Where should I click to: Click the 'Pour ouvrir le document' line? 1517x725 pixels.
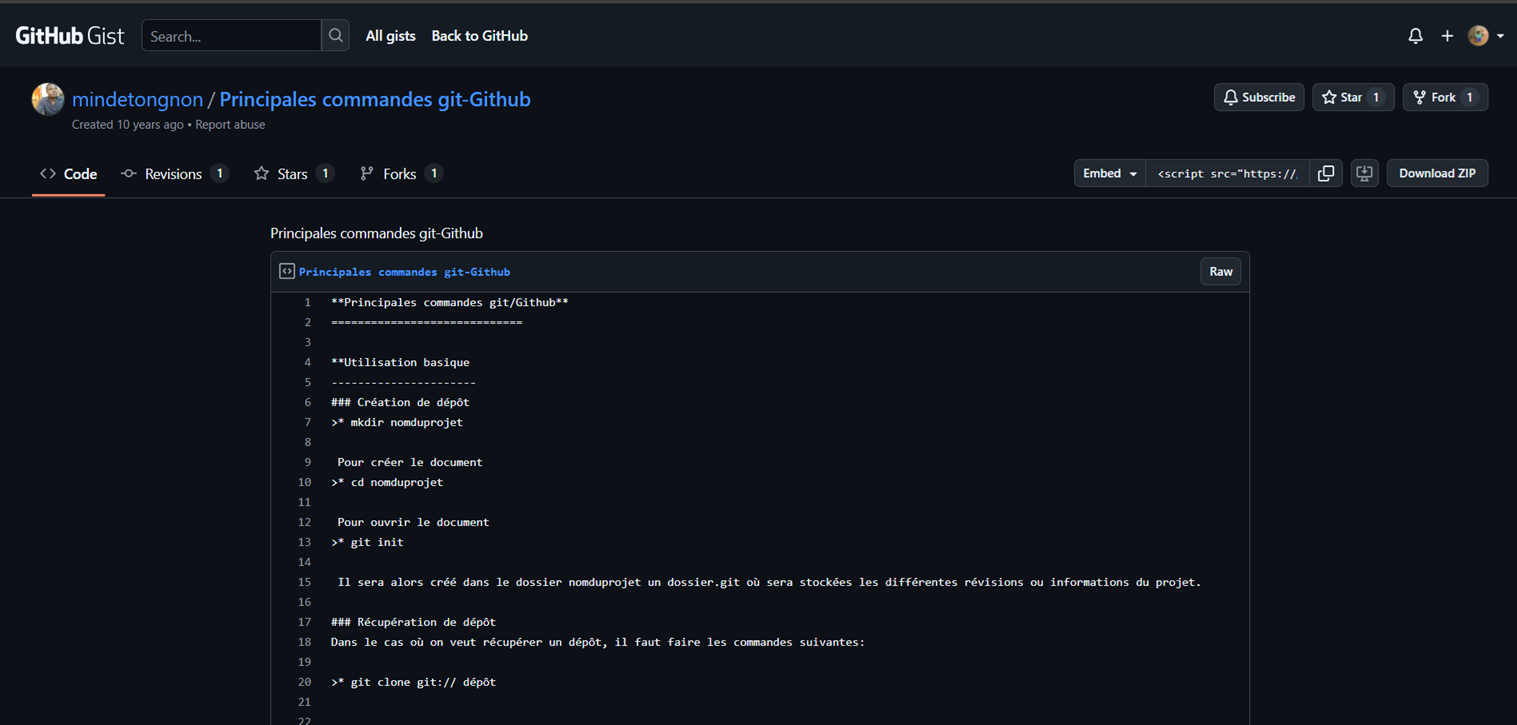click(413, 522)
